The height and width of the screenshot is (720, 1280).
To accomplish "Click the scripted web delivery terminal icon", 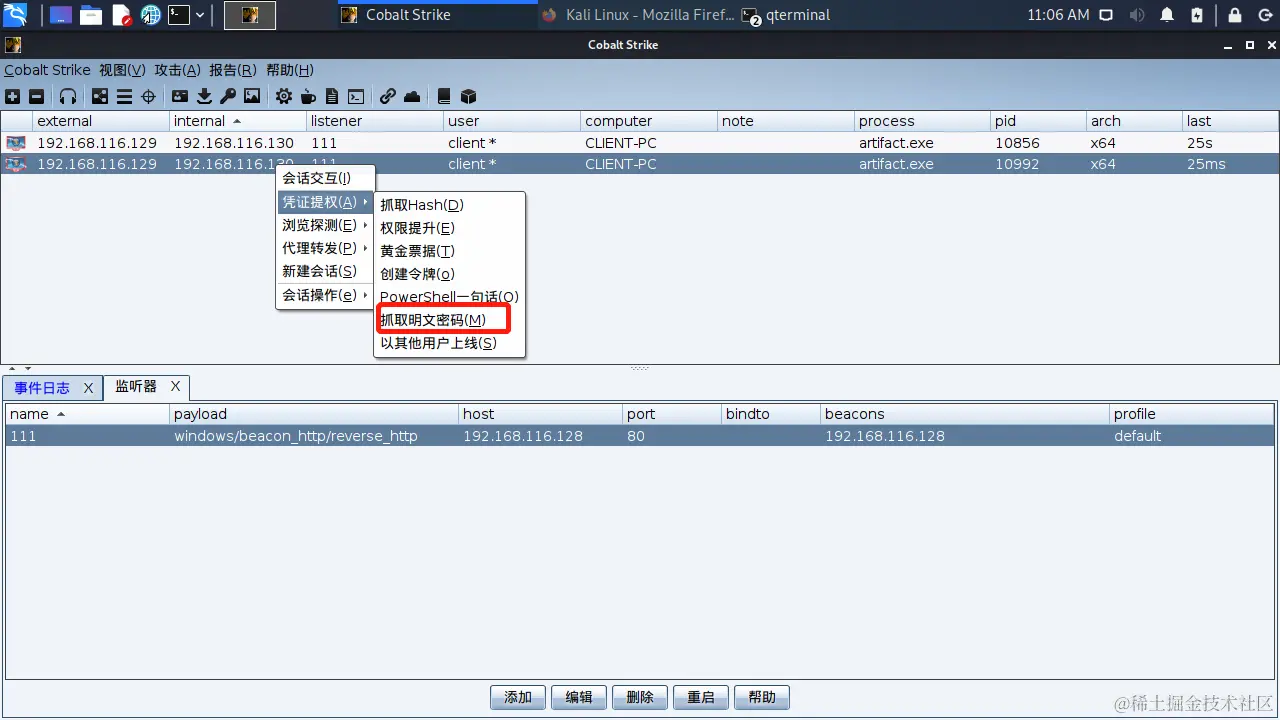I will pos(355,96).
